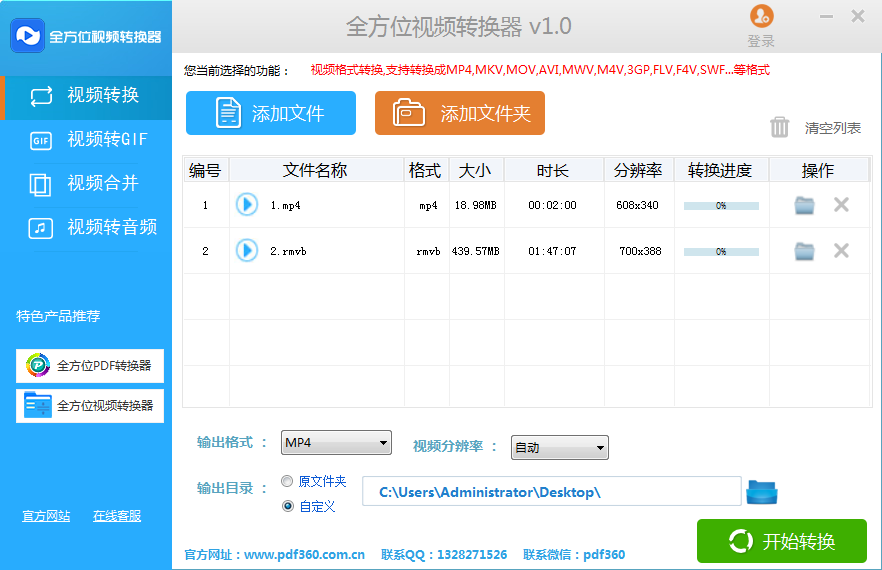
Task: Browse output directory with blue folder icon
Action: click(x=762, y=492)
